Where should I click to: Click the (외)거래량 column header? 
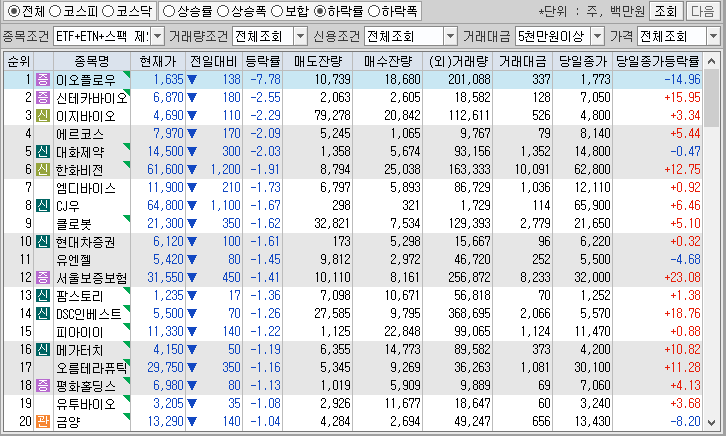[x=457, y=61]
